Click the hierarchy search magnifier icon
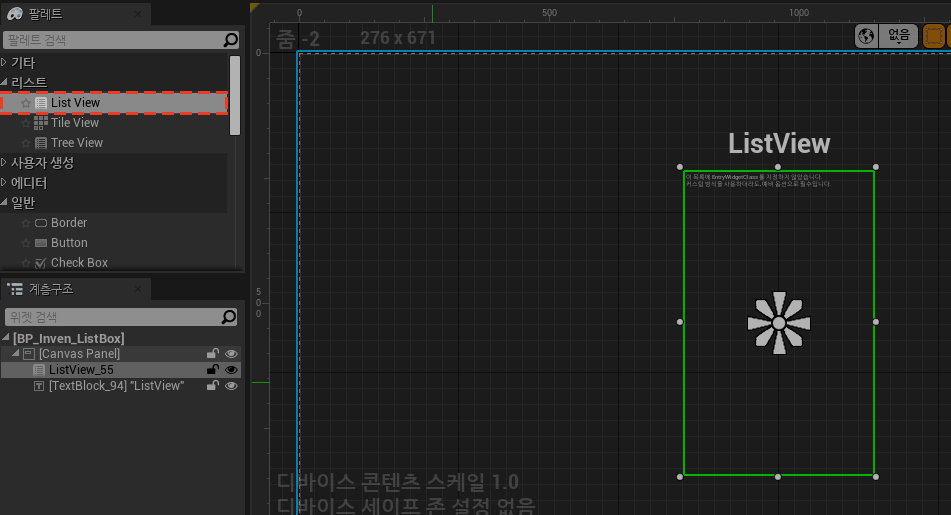 pyautogui.click(x=229, y=317)
